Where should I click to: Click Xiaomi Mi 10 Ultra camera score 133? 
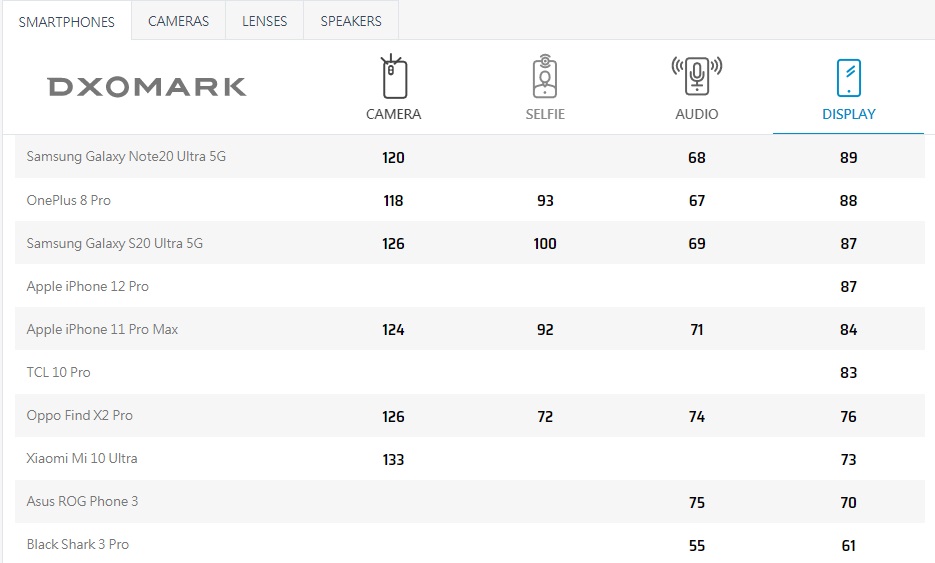[x=393, y=459]
